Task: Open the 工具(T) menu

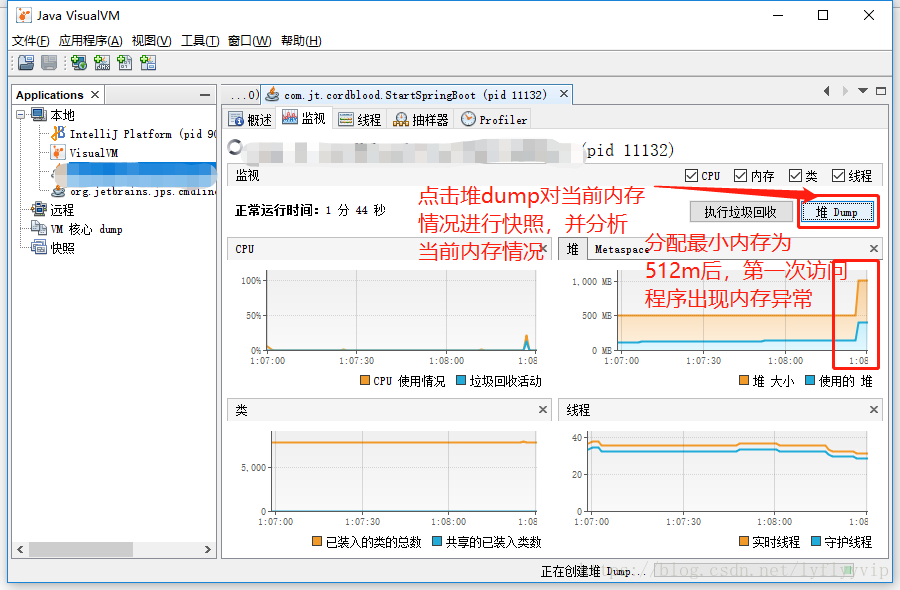Action: pyautogui.click(x=200, y=41)
